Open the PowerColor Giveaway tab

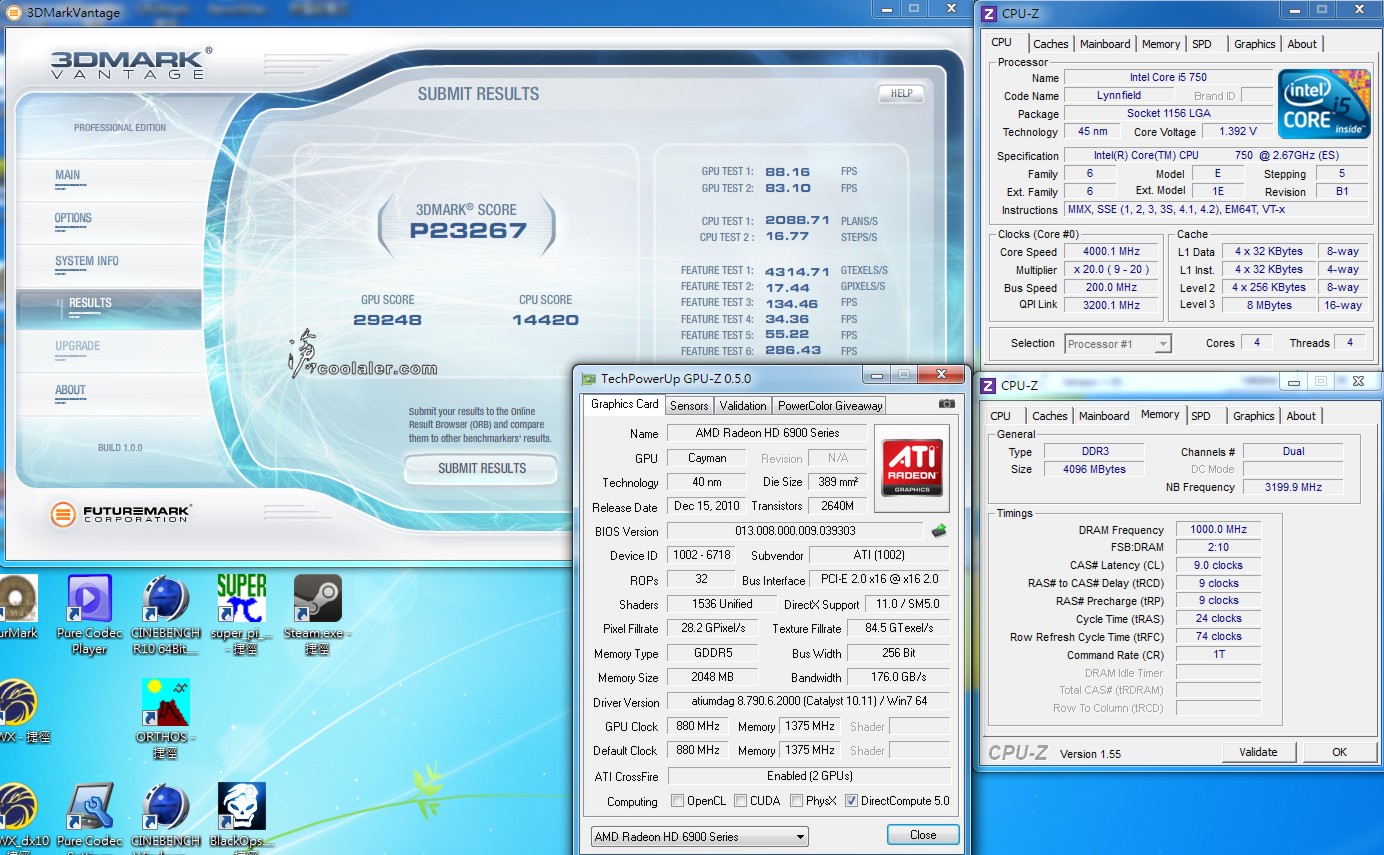830,405
